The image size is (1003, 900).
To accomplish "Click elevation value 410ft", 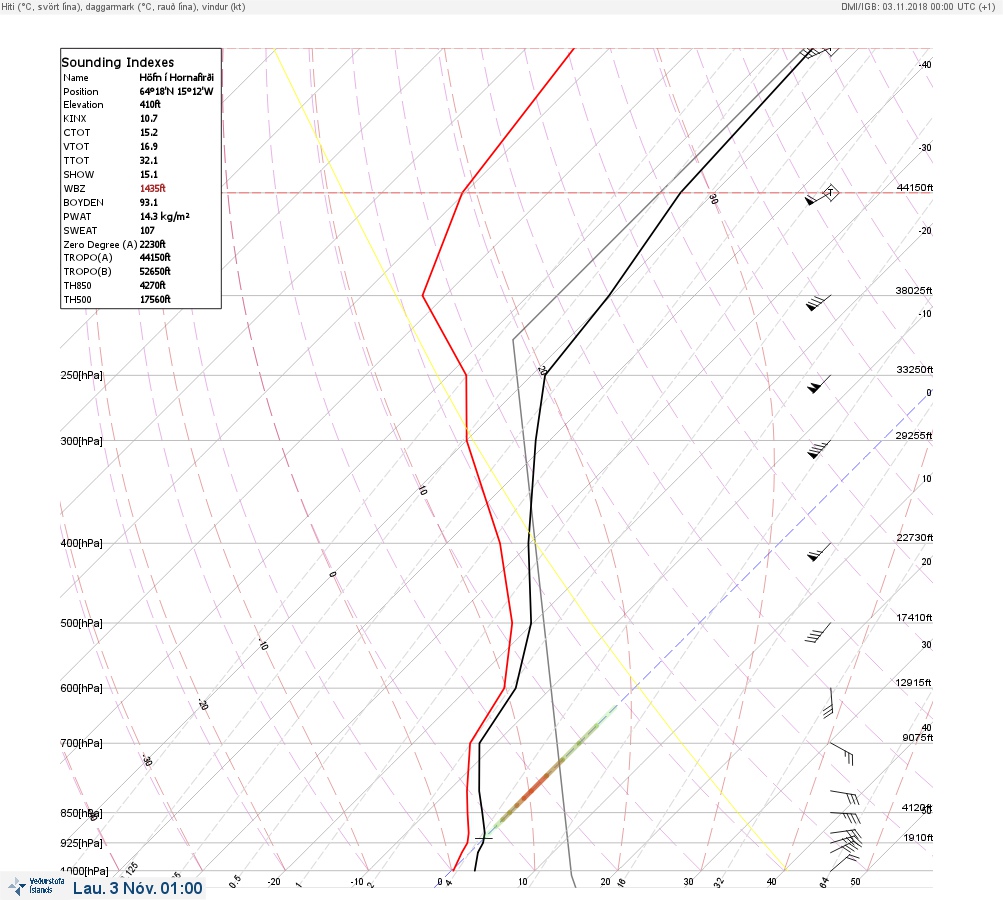I will click(150, 104).
